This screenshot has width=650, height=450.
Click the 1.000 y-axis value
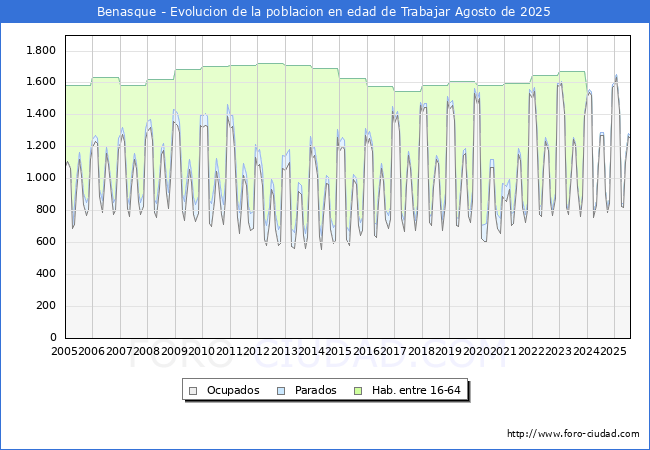point(40,178)
